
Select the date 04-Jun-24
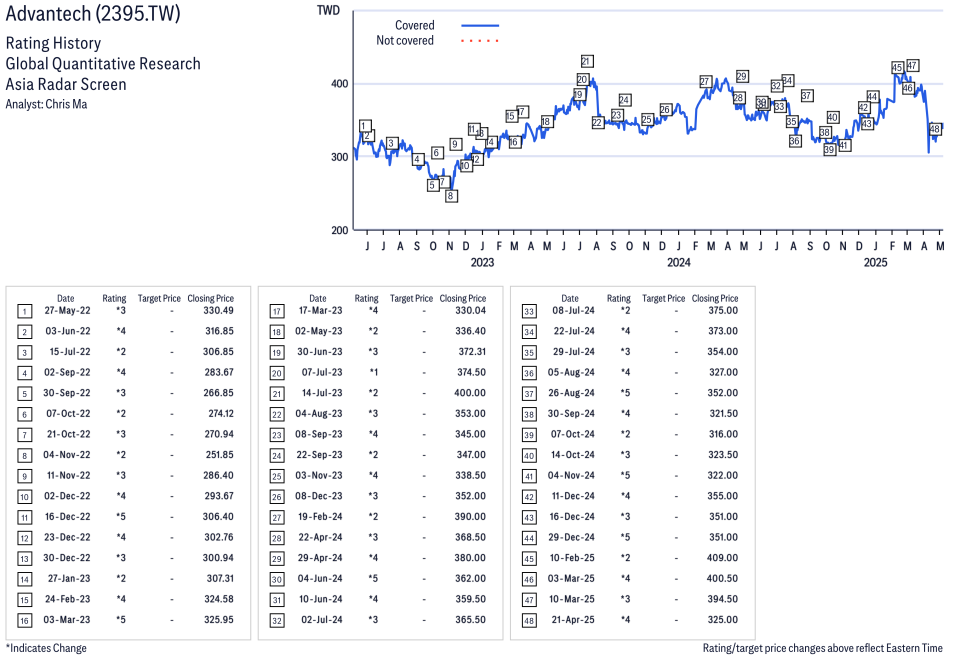[320, 579]
